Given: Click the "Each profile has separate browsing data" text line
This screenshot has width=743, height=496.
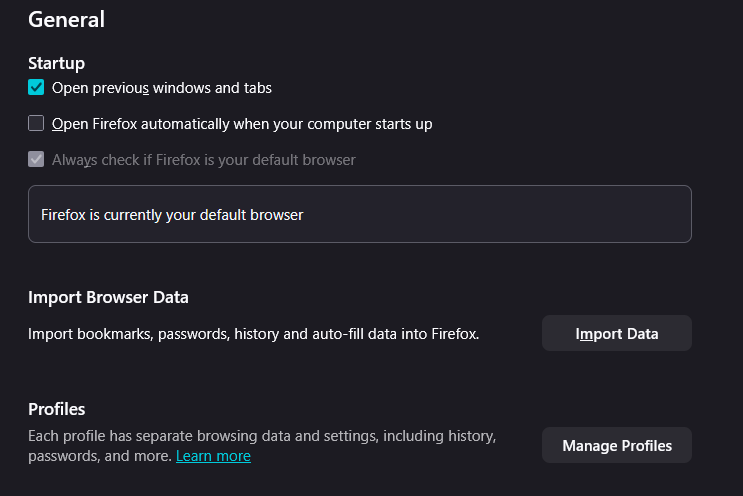Looking at the screenshot, I should coord(262,436).
